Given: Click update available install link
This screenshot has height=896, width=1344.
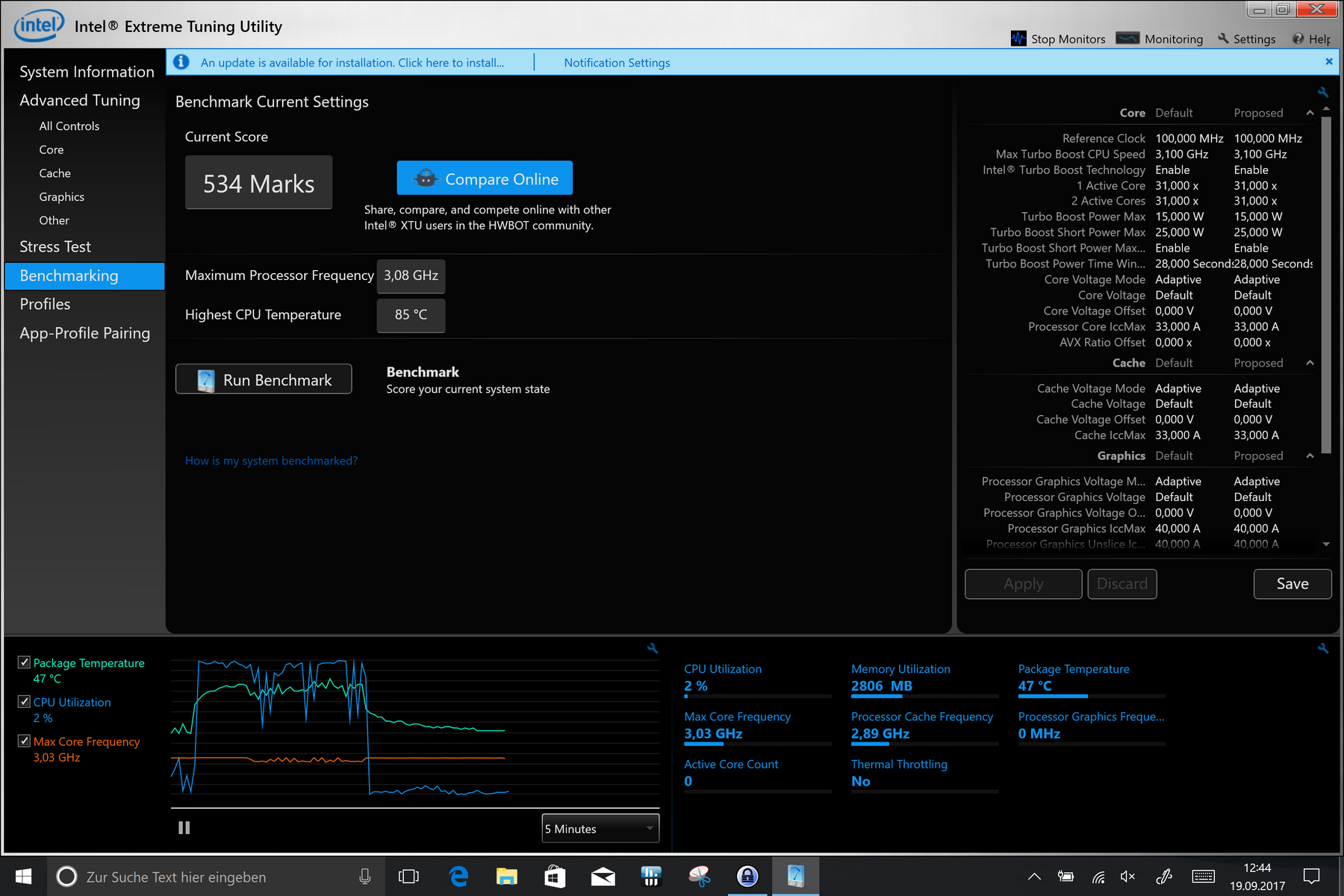Looking at the screenshot, I should pyautogui.click(x=352, y=63).
